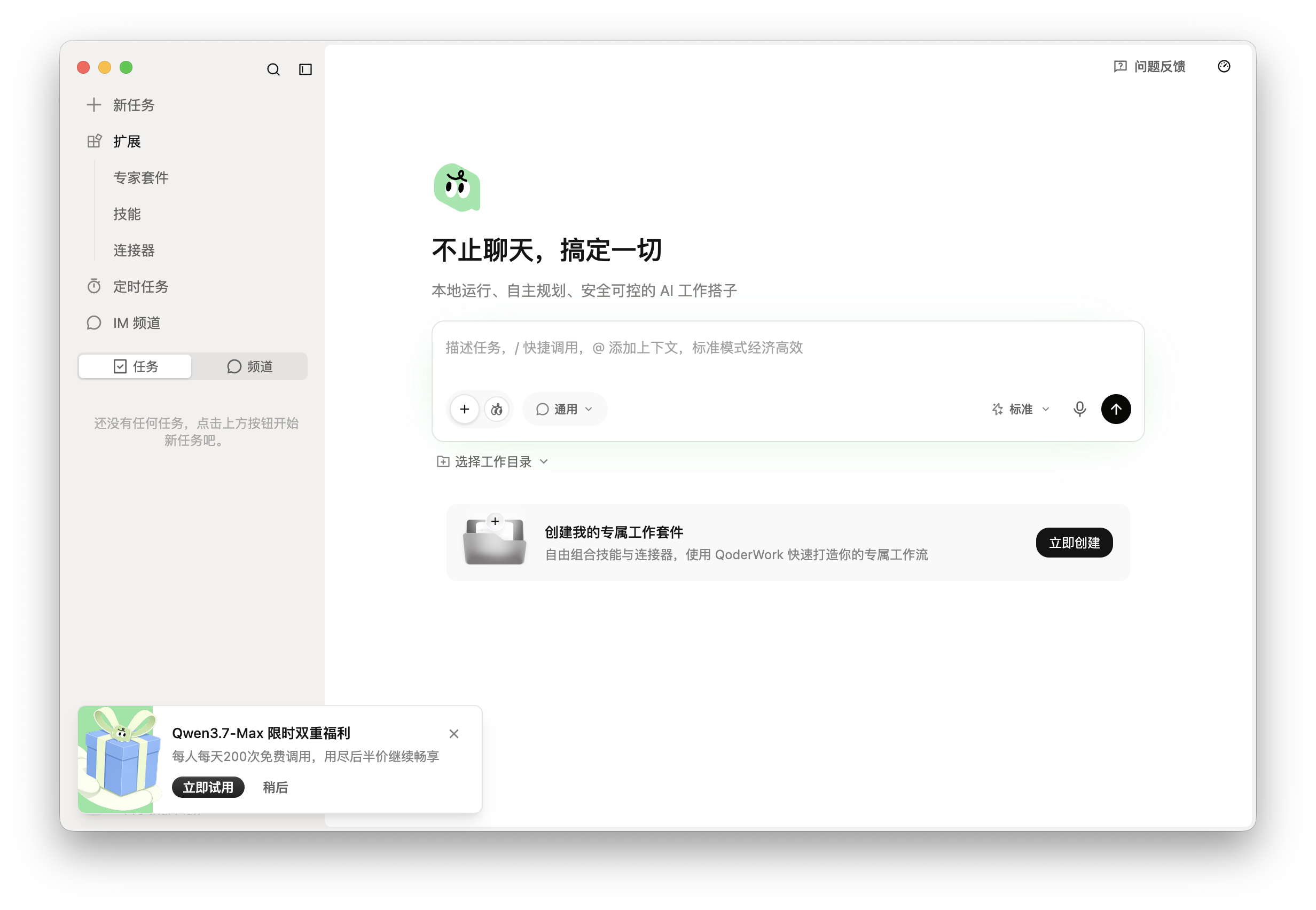Image resolution: width=1316 pixels, height=910 pixels.
Task: Open the 标准 model level dropdown
Action: pyautogui.click(x=1021, y=410)
